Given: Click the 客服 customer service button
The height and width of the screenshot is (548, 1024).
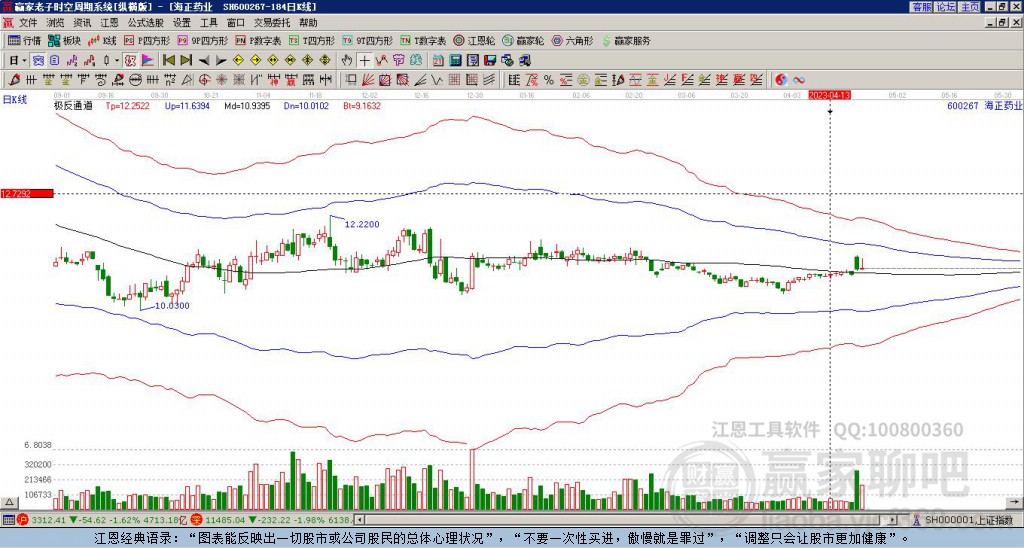Looking at the screenshot, I should [x=922, y=7].
